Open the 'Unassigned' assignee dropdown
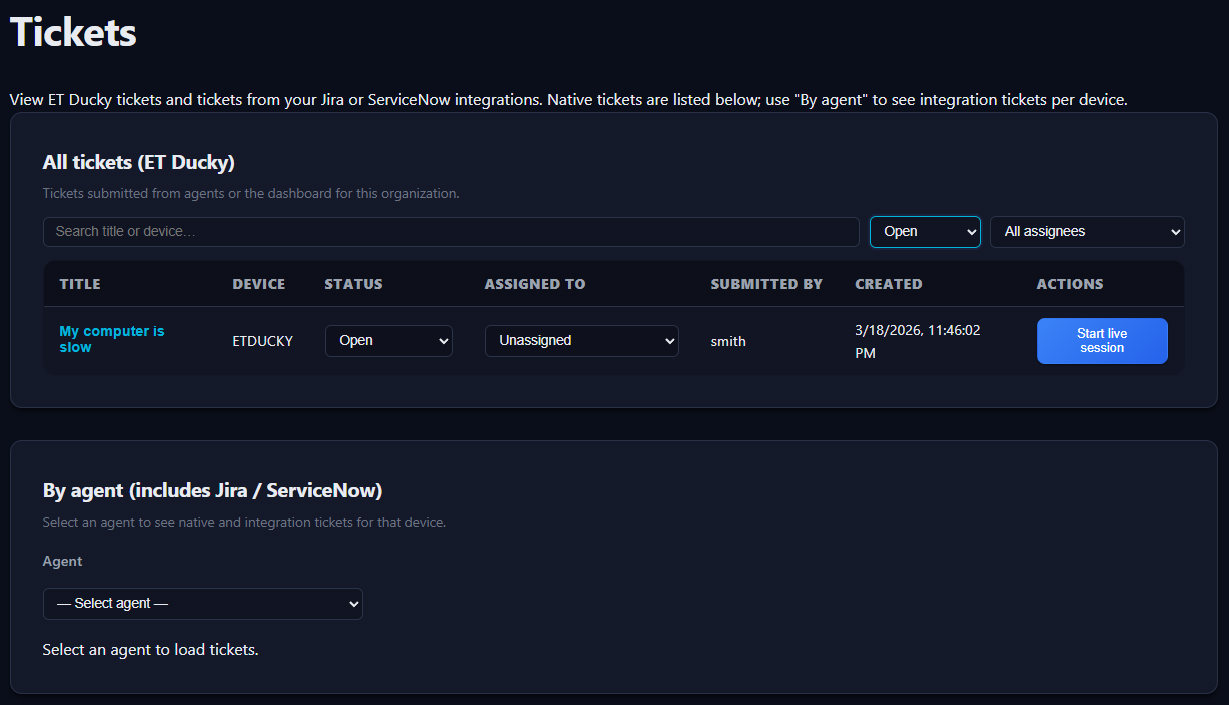Image resolution: width=1229 pixels, height=705 pixels. (x=581, y=340)
